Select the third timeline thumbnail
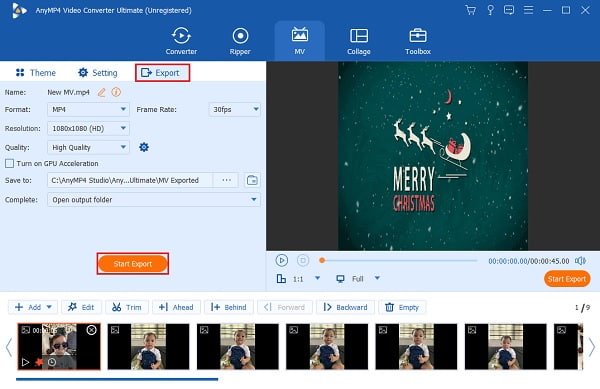The image size is (600, 389). (x=238, y=347)
